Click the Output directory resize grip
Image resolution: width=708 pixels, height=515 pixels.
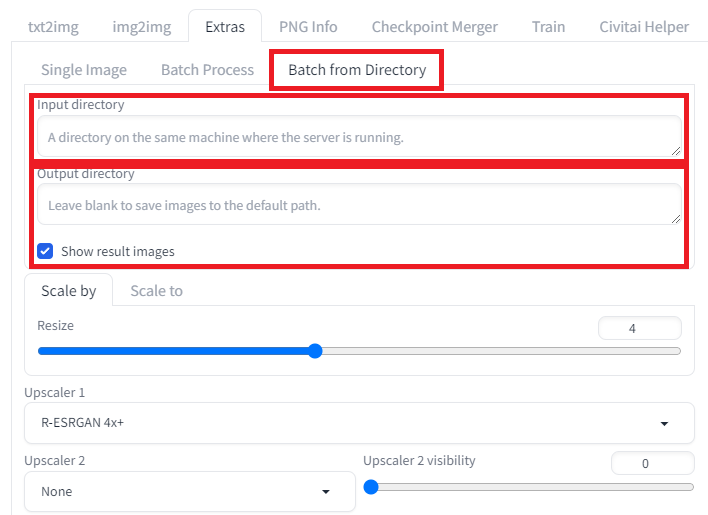[x=675, y=219]
